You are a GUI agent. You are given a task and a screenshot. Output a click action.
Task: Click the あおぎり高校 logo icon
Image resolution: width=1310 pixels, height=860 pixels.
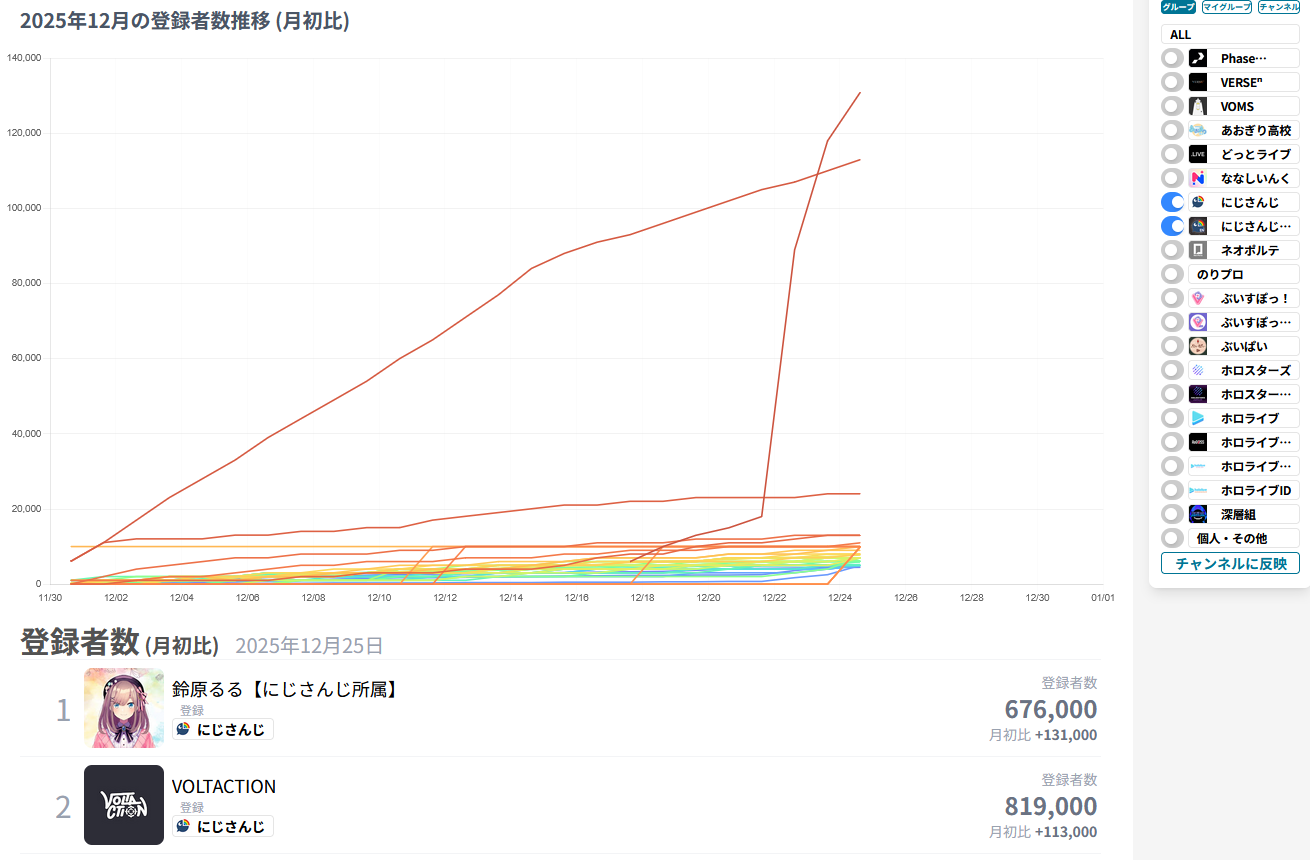(1198, 130)
